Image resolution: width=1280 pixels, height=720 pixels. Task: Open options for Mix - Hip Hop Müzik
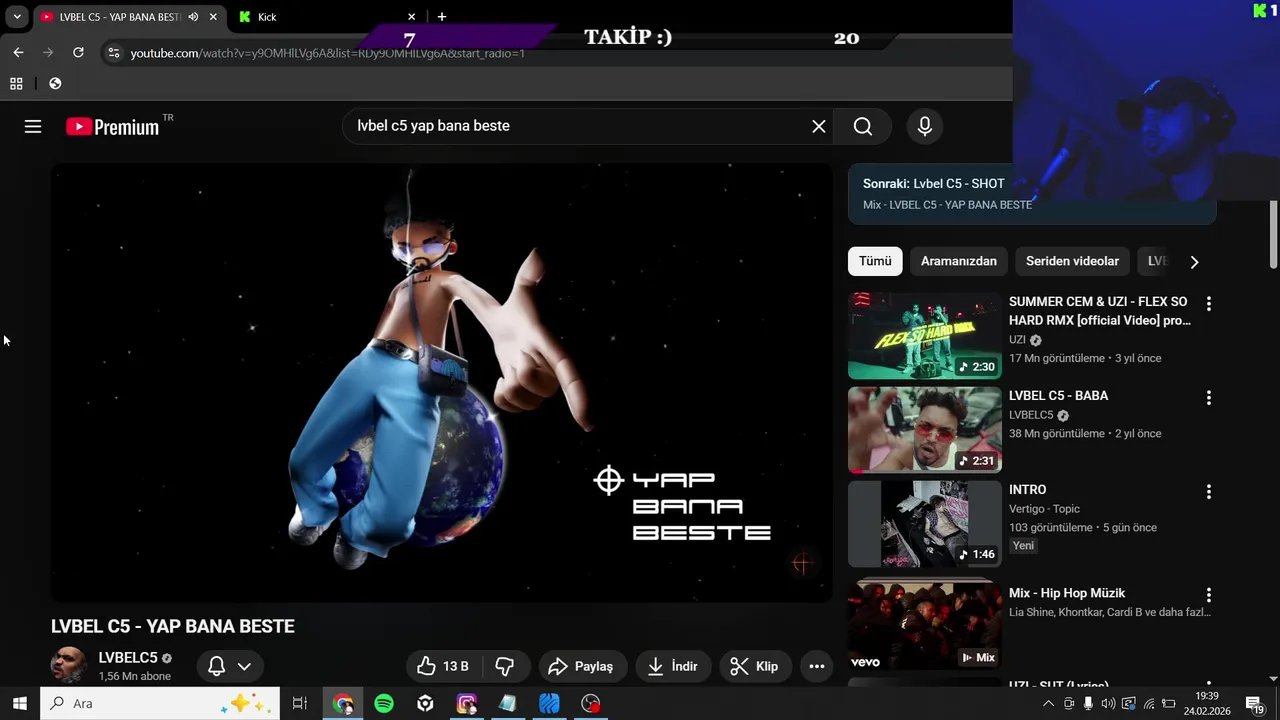[1208, 595]
